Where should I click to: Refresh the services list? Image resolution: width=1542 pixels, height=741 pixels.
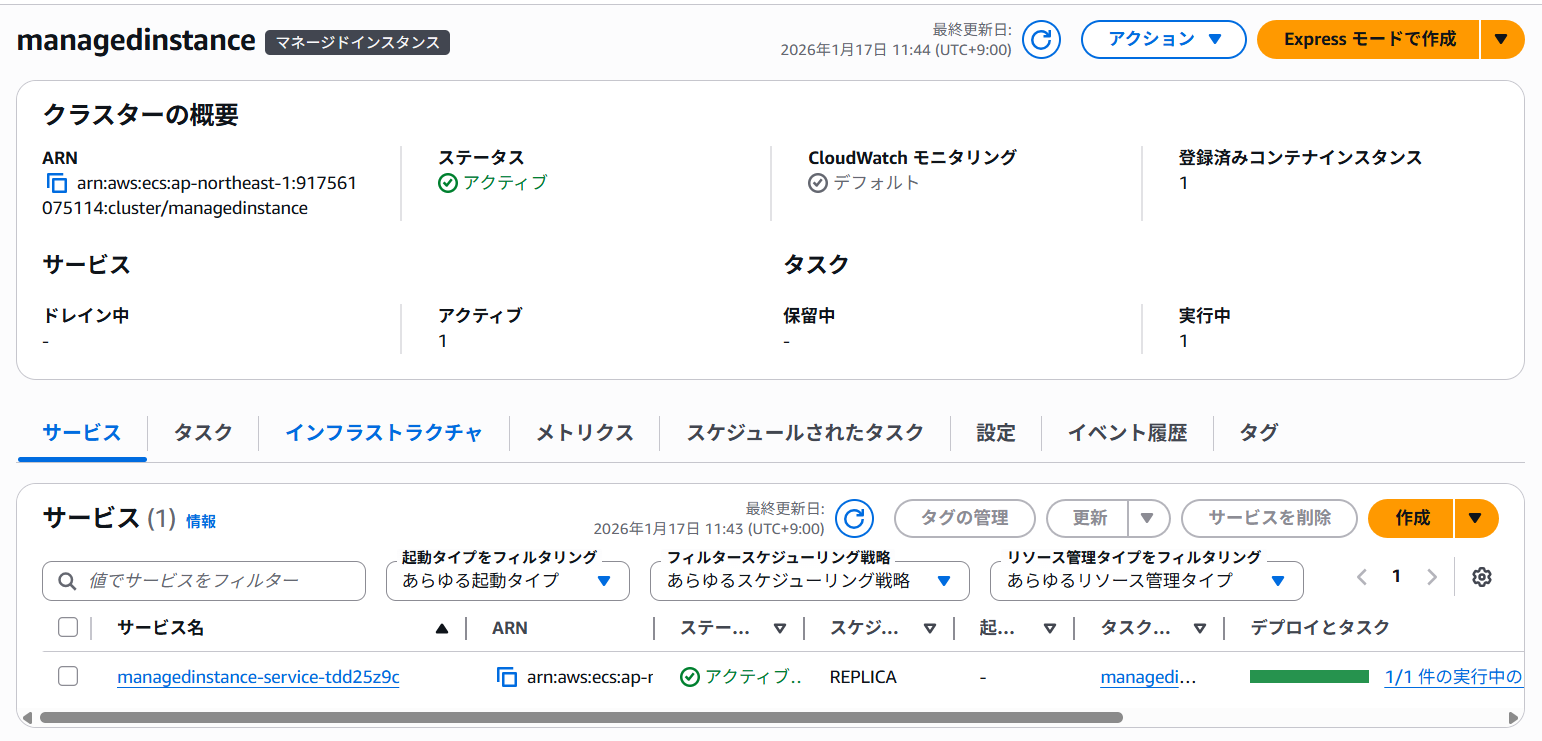click(x=854, y=518)
